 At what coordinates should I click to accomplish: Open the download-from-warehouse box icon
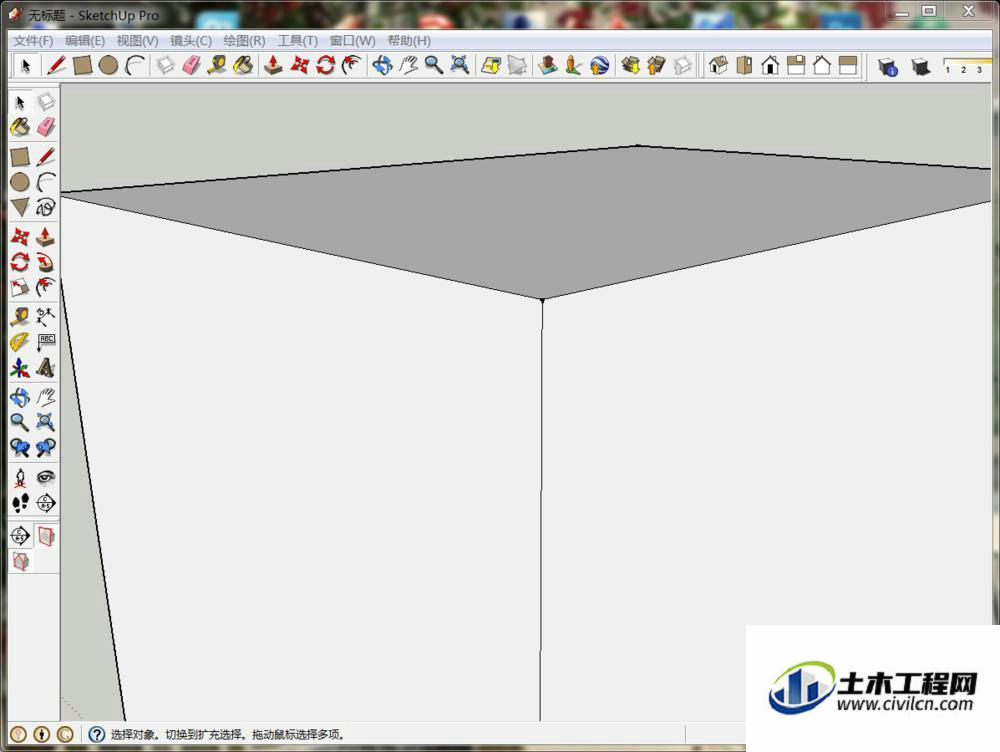pos(630,65)
